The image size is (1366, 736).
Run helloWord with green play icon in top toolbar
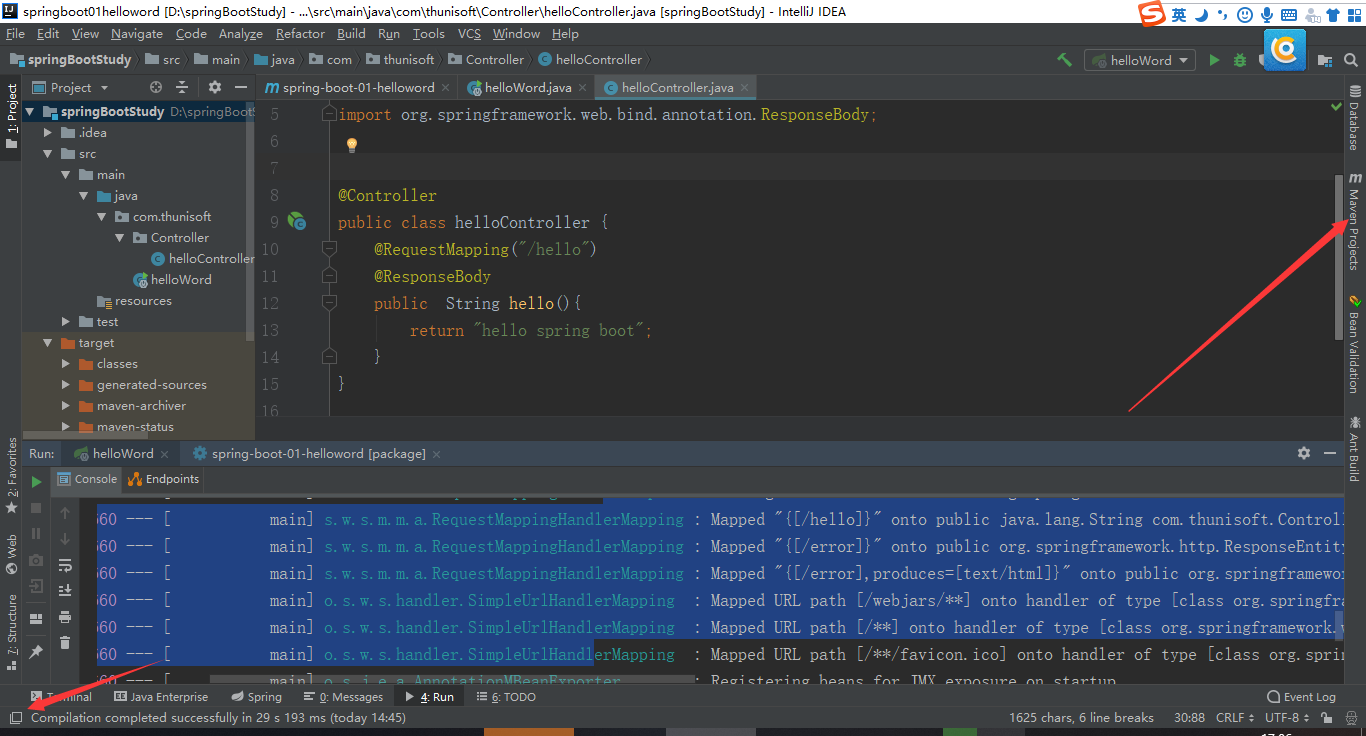click(1214, 60)
